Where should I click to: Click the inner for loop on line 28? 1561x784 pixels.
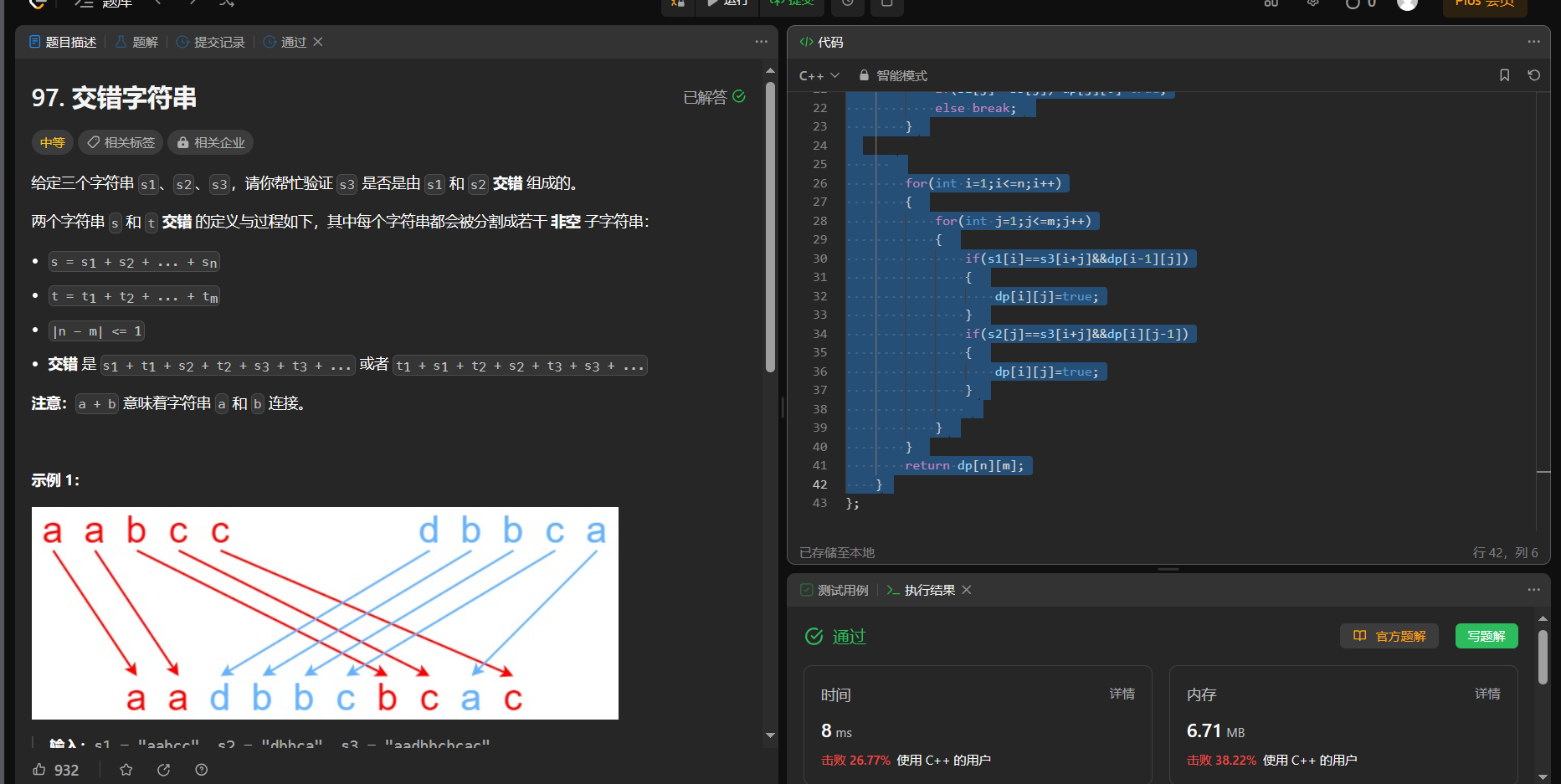point(1013,221)
